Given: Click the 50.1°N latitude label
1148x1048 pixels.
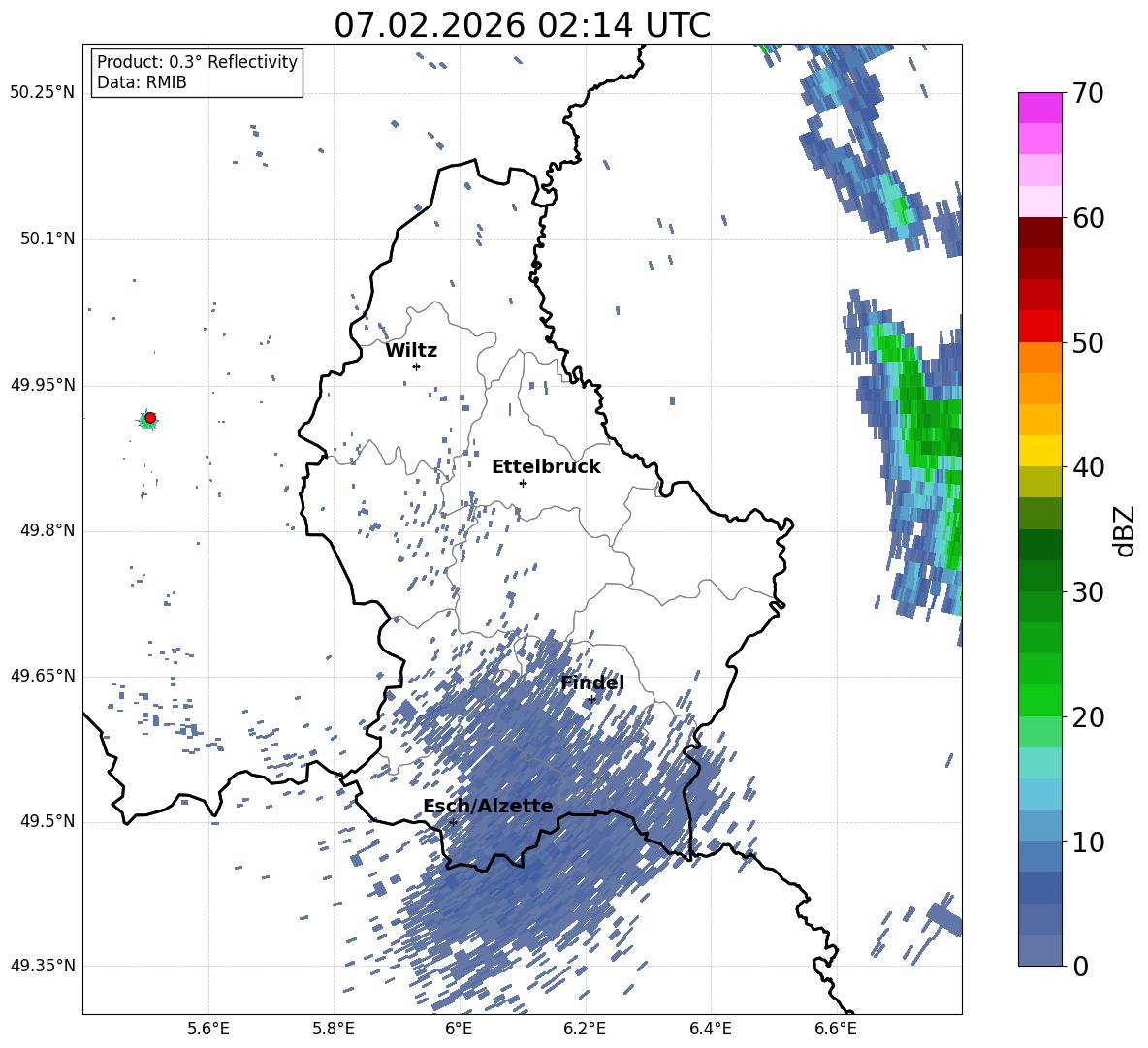Looking at the screenshot, I should click(x=47, y=239).
